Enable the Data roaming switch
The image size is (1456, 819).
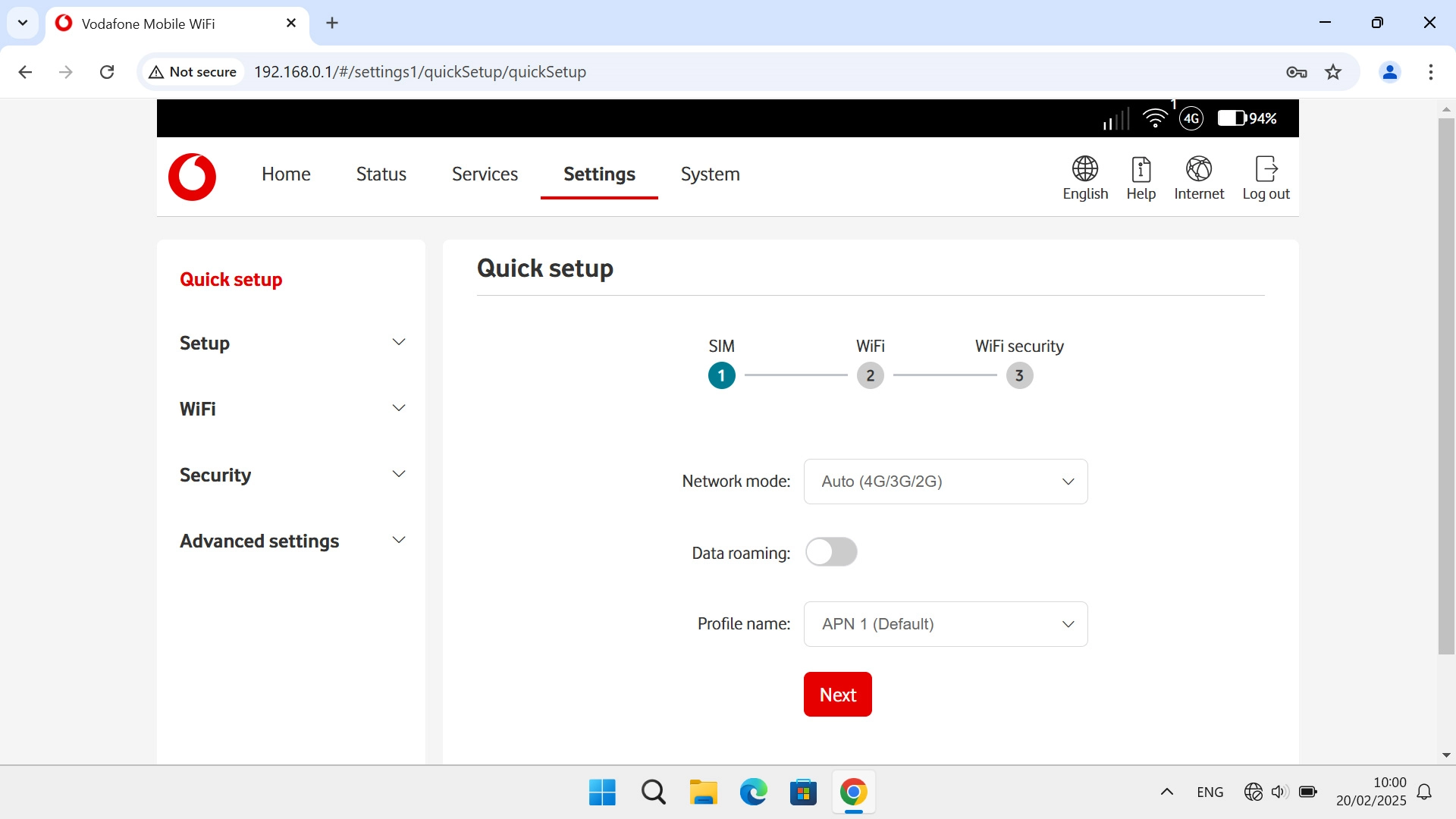point(831,552)
